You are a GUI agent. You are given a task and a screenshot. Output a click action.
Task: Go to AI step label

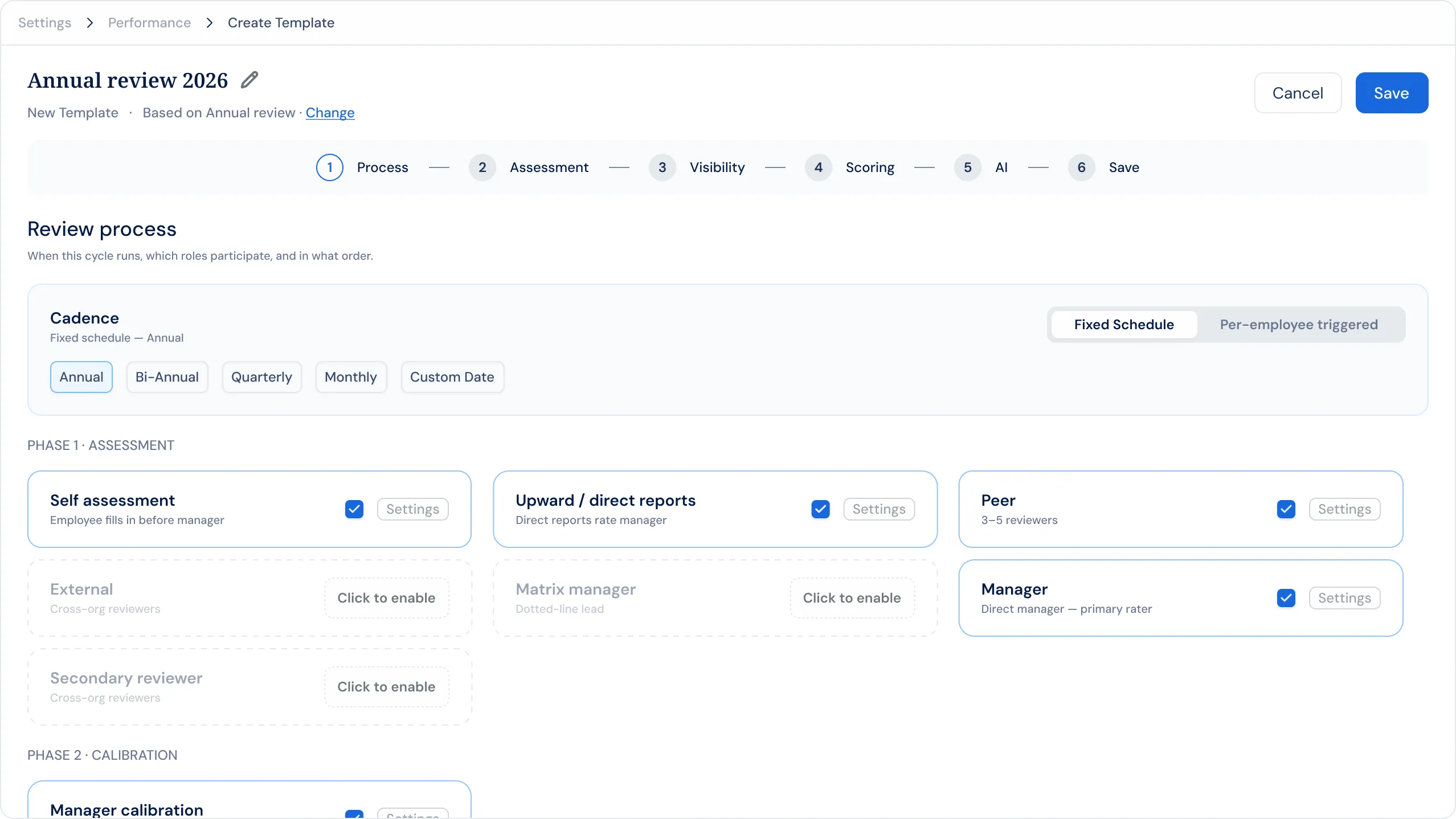click(1001, 167)
